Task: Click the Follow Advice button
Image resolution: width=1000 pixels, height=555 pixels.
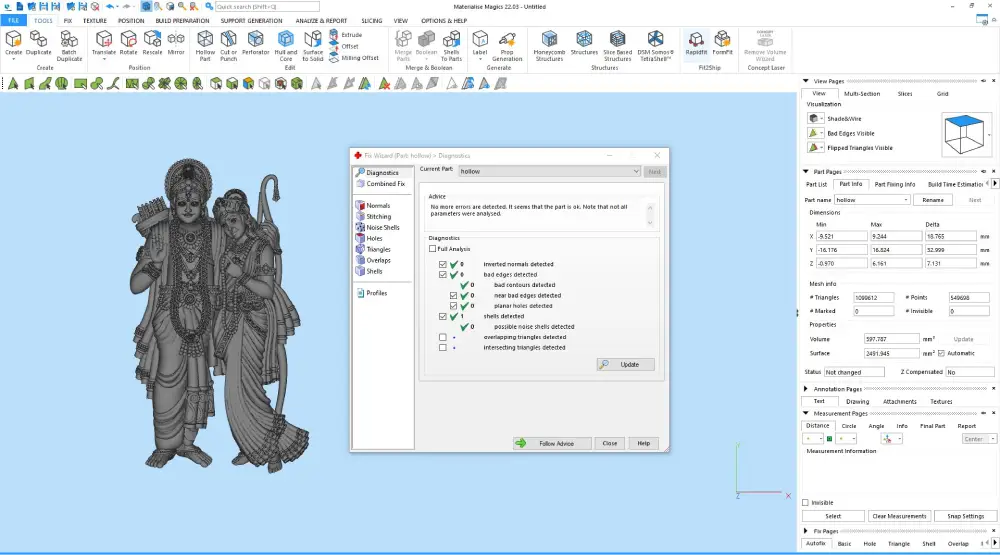Action: [552, 443]
